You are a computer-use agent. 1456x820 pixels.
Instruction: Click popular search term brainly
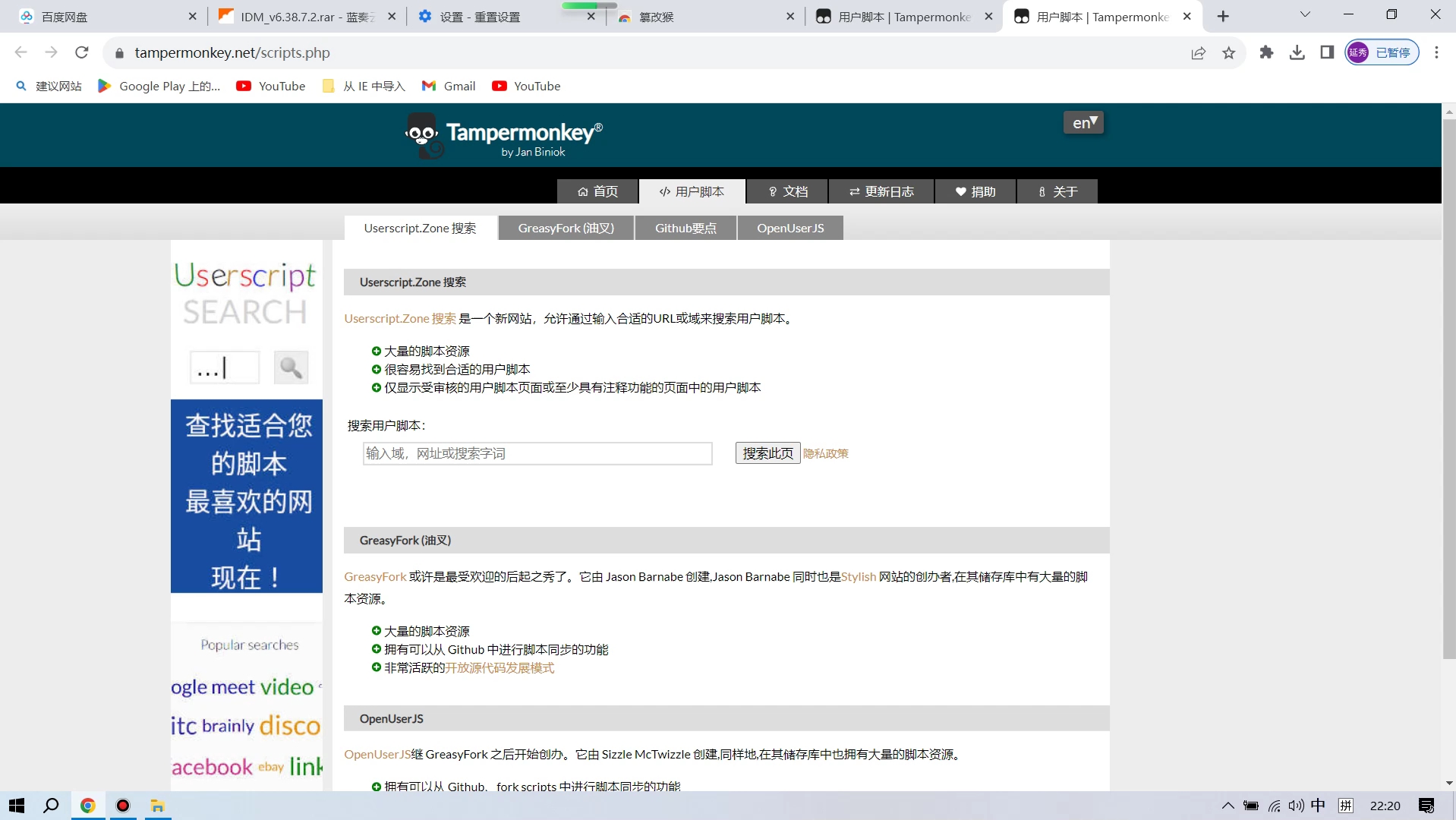228,726
